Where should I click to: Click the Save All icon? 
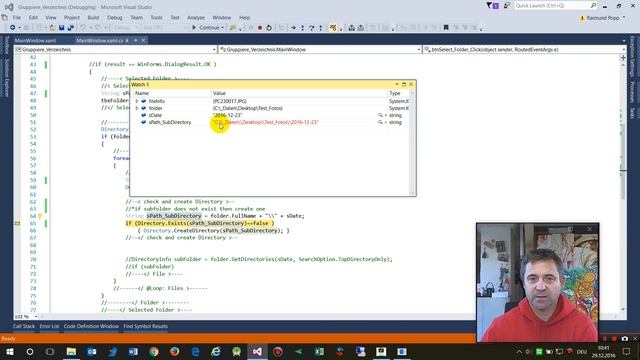[70, 28]
